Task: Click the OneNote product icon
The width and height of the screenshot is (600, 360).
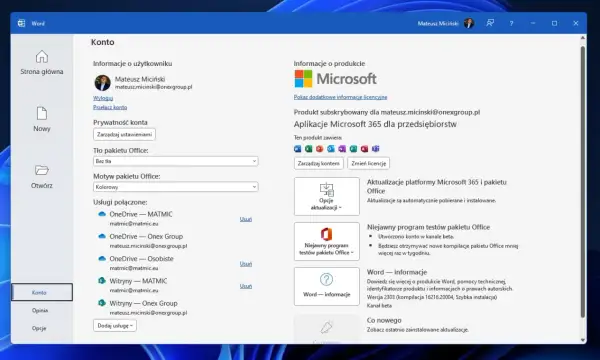Action: [342, 149]
